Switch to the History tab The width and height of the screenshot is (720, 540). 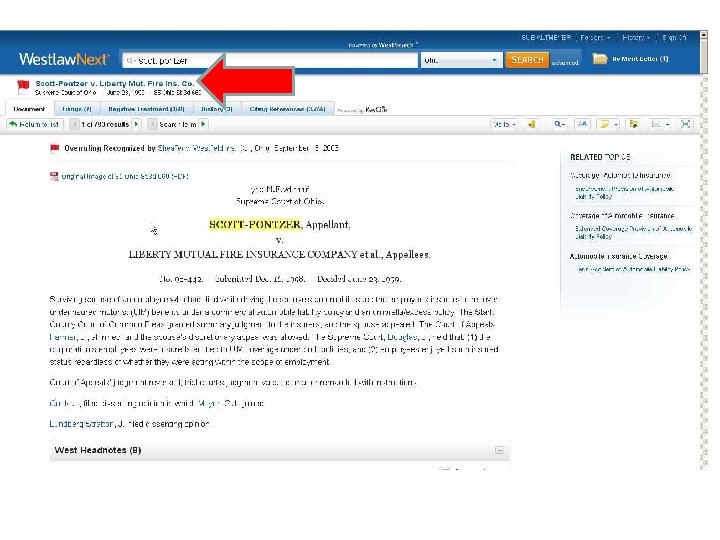click(216, 109)
